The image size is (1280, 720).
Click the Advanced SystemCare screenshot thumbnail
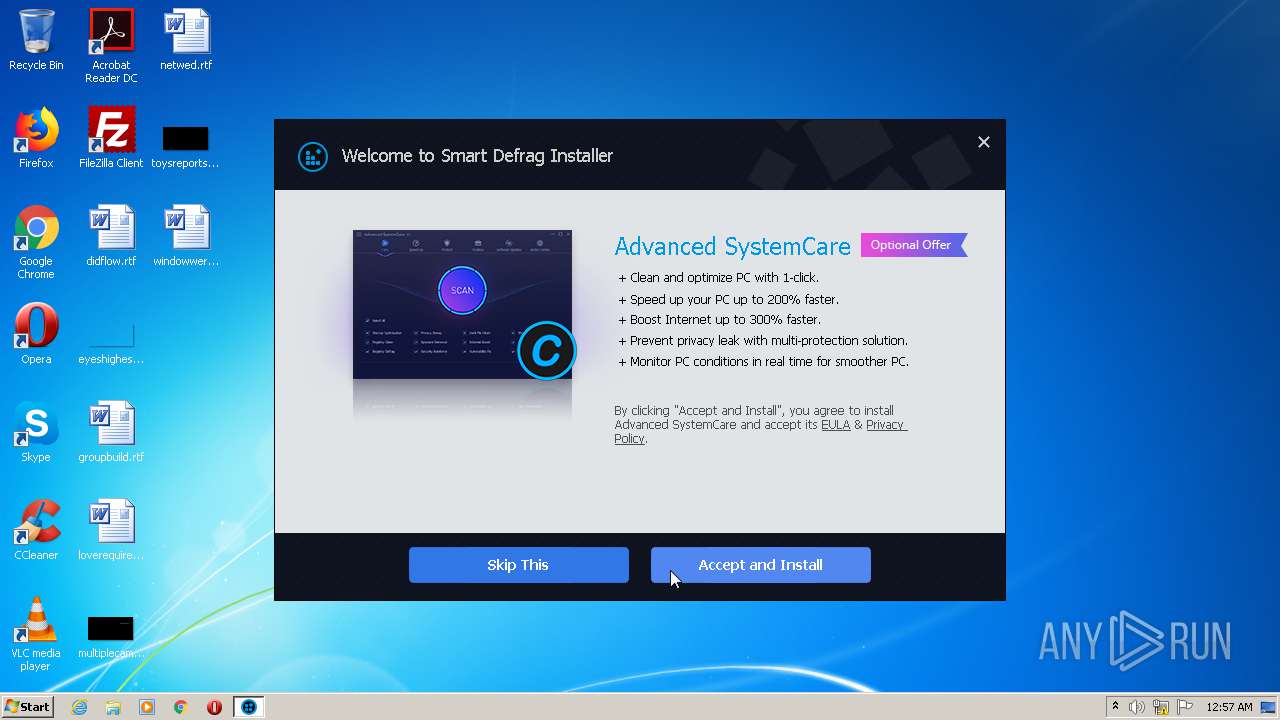pos(462,305)
